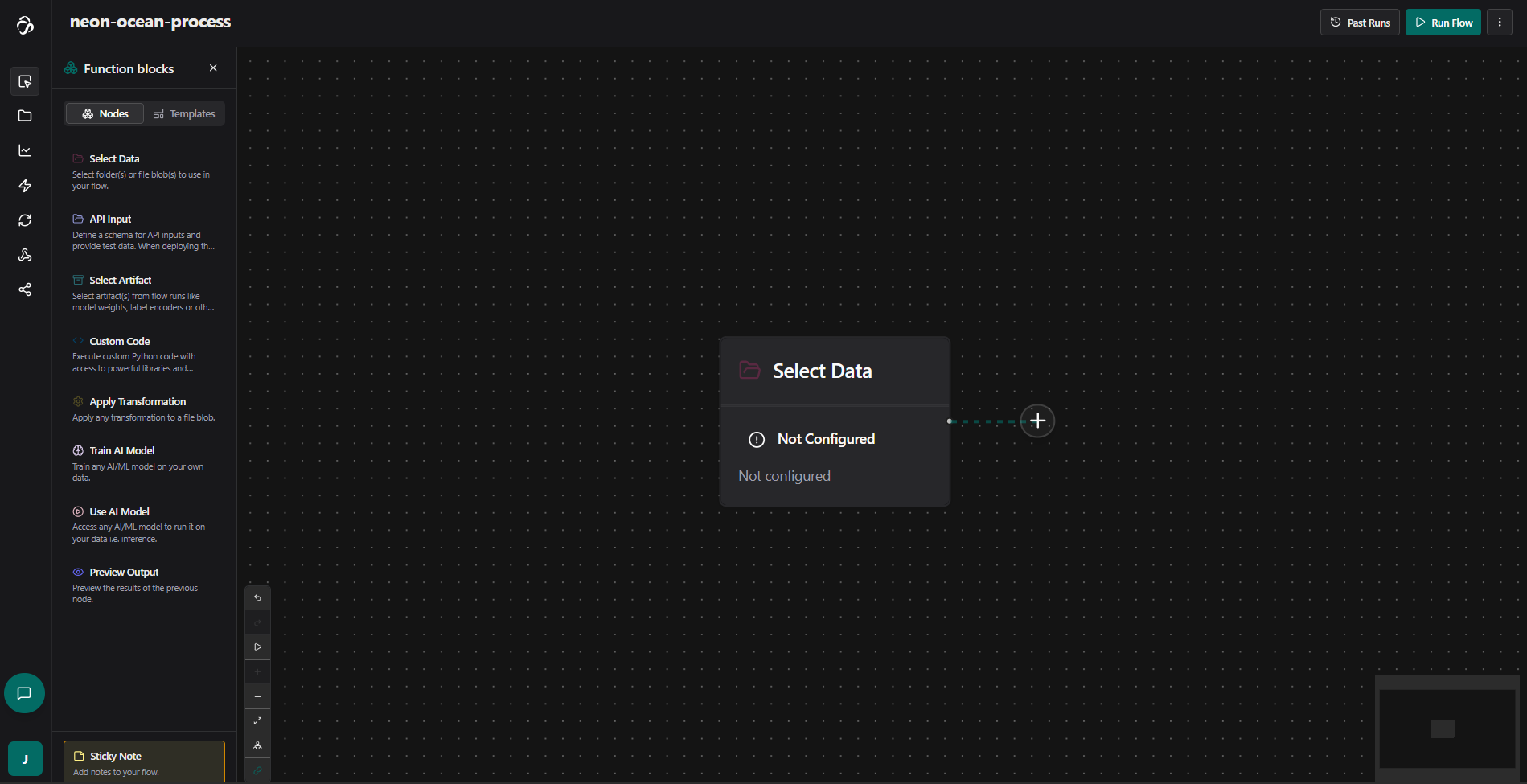Switch to the Templates tab
Viewport: 1527px width, 784px height.
click(184, 114)
